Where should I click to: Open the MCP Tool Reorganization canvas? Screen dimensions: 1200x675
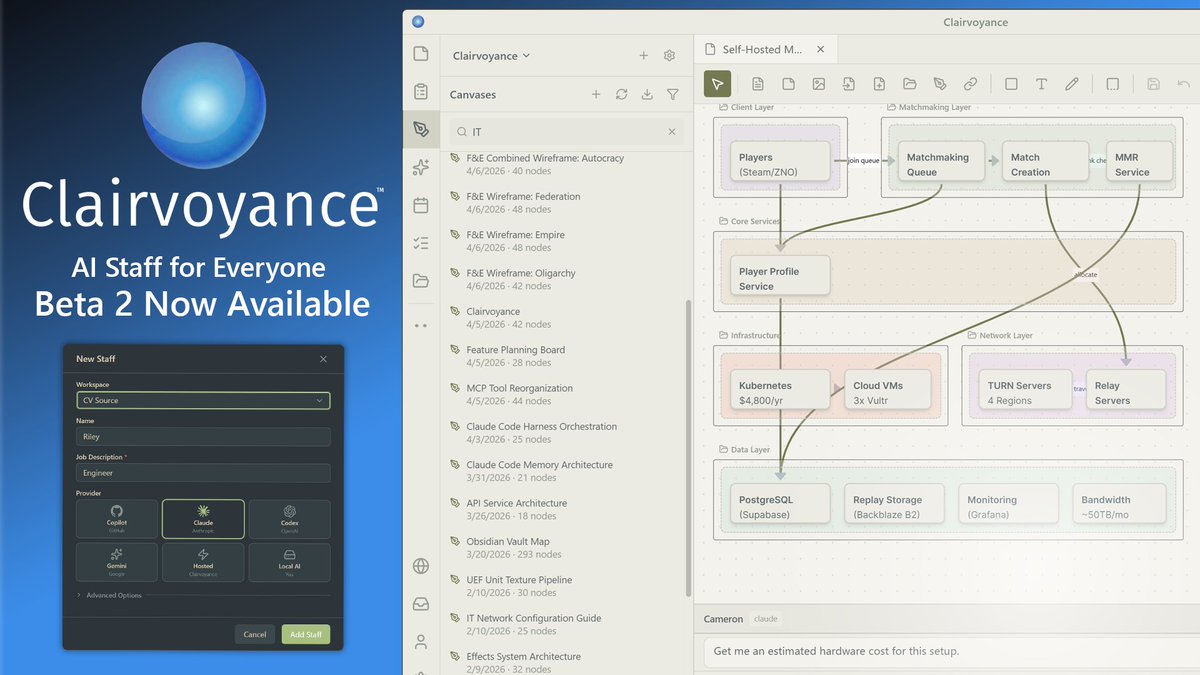point(566,394)
